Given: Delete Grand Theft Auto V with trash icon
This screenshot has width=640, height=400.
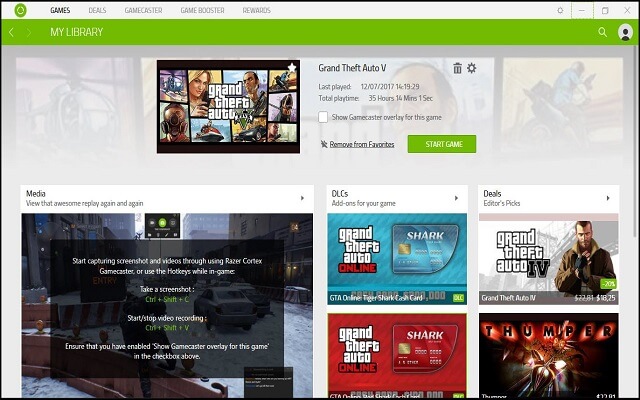Looking at the screenshot, I should pos(457,68).
